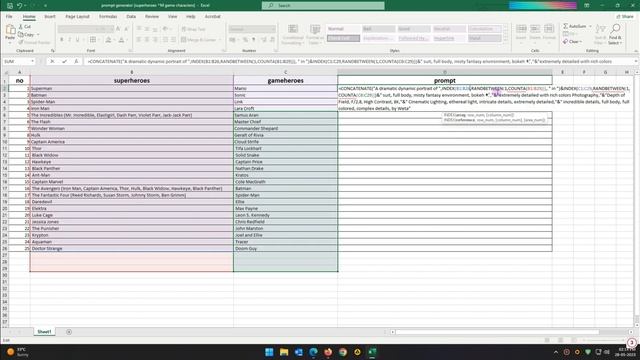Screen dimensions: 640x360
Task: Open Windows Start menu
Action: [x=269, y=352]
